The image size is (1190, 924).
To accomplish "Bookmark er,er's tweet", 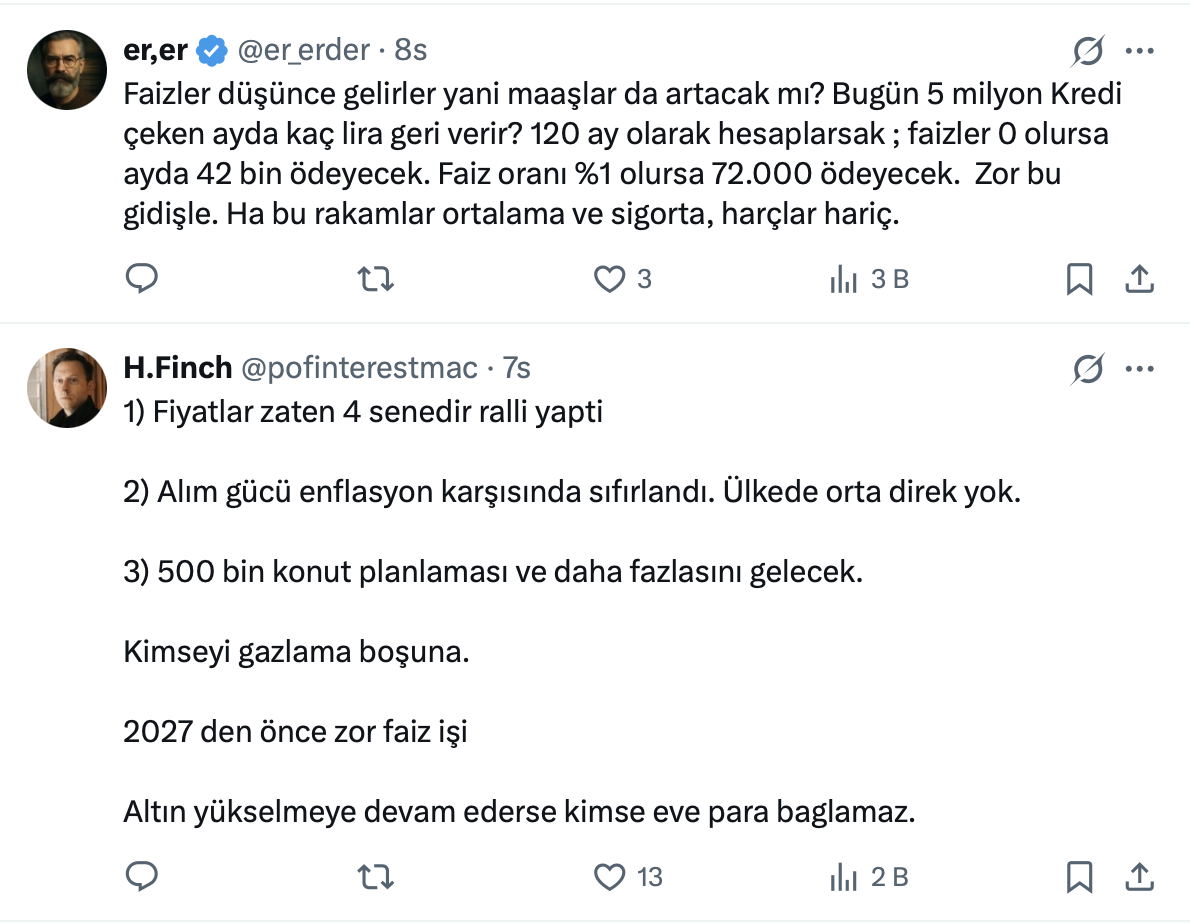I will tap(1079, 280).
